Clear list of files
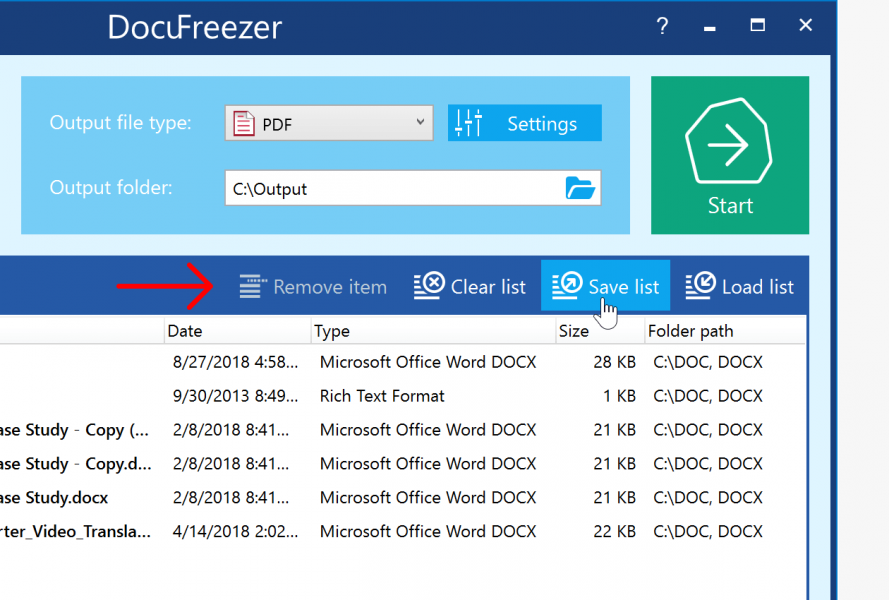889x600 pixels. [x=470, y=287]
